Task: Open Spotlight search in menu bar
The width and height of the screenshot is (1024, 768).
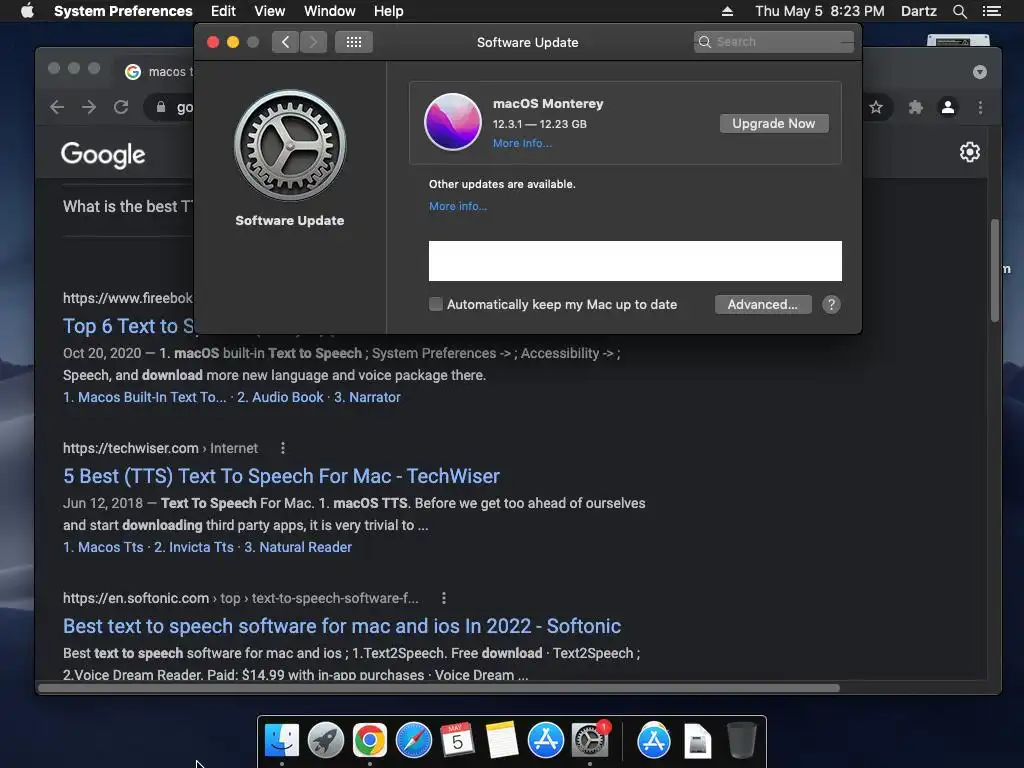Action: (x=960, y=11)
